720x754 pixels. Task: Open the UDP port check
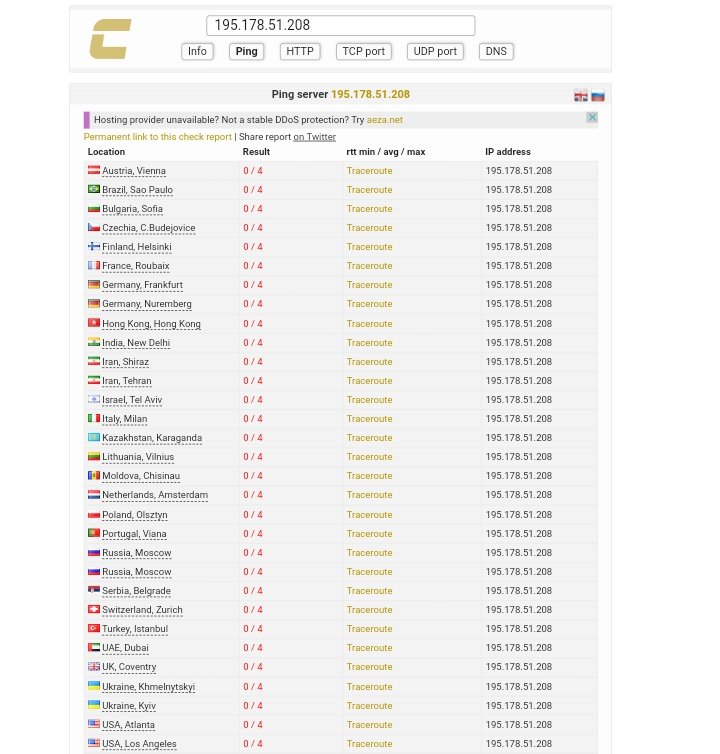pyautogui.click(x=435, y=51)
